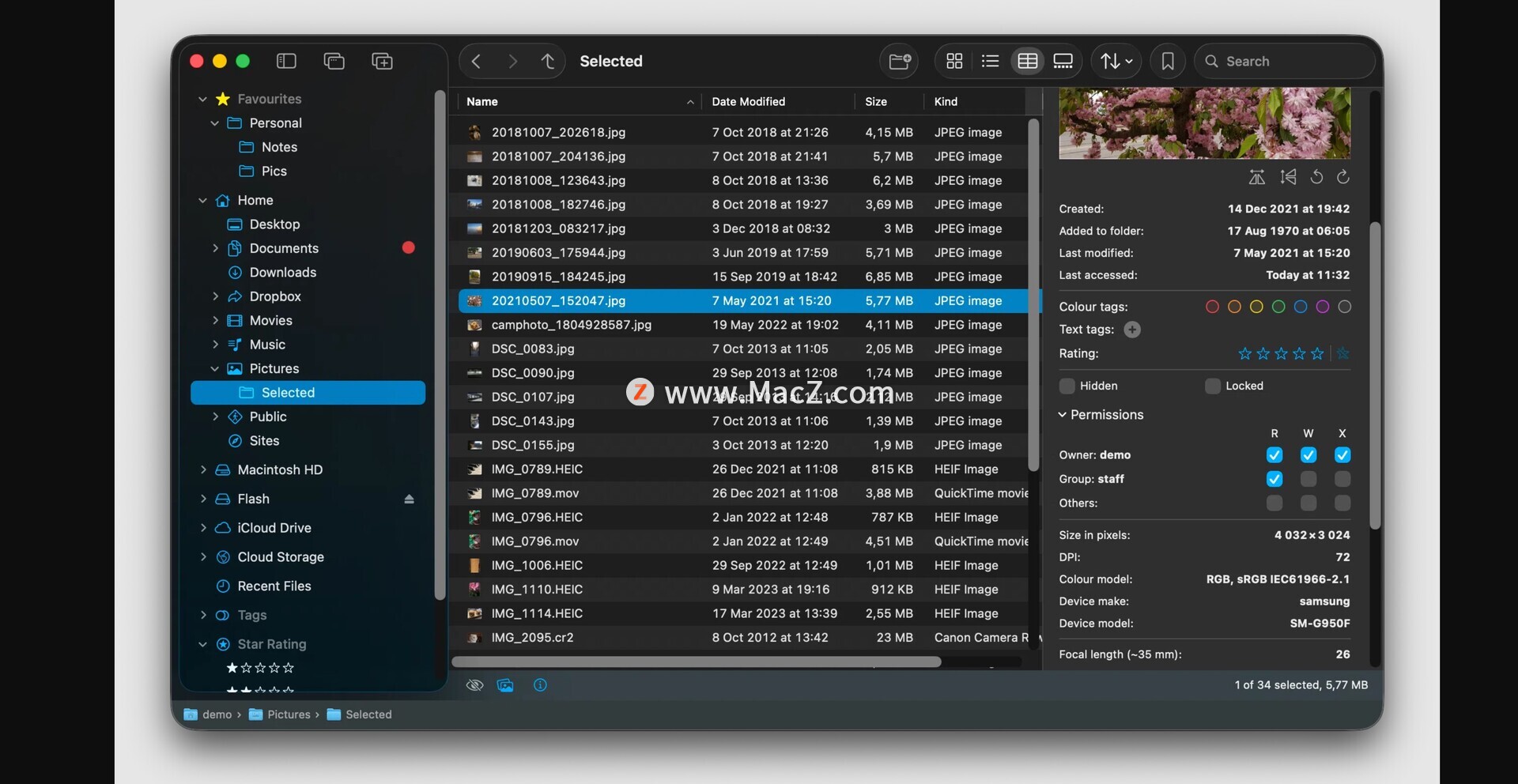The width and height of the screenshot is (1518, 784).
Task: Go up to parent folder
Action: tap(548, 62)
